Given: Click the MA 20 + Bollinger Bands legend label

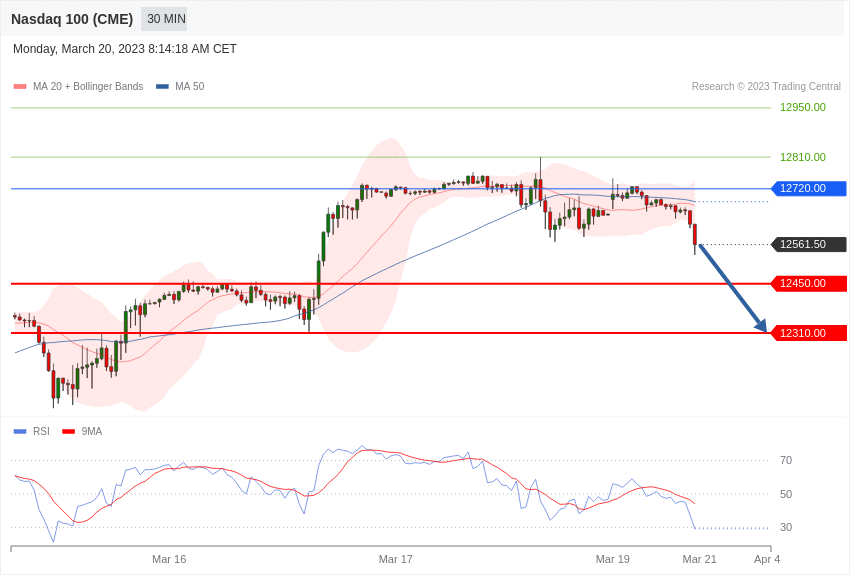Looking at the screenshot, I should click(x=88, y=87).
